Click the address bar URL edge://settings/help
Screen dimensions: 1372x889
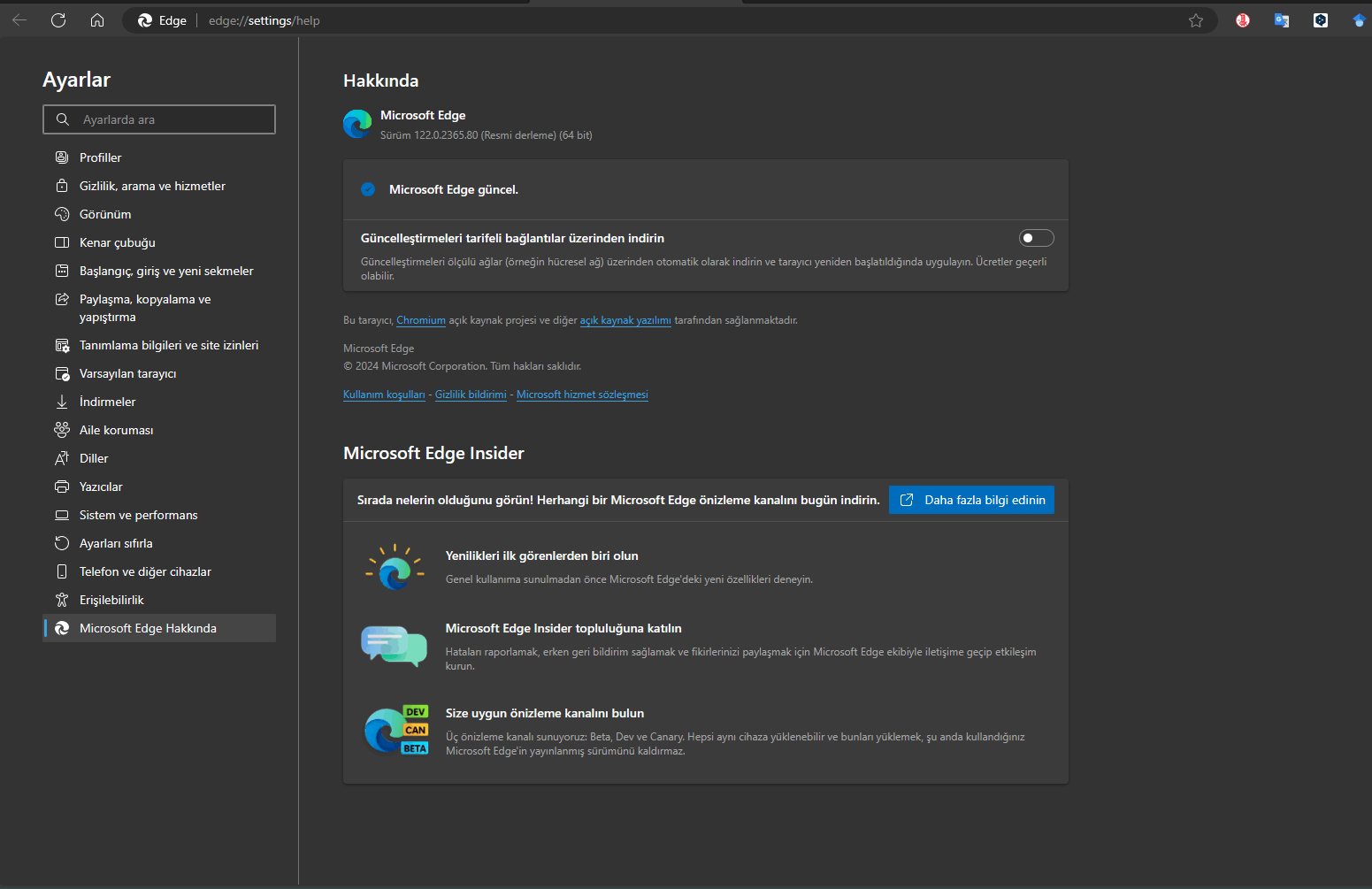click(264, 20)
